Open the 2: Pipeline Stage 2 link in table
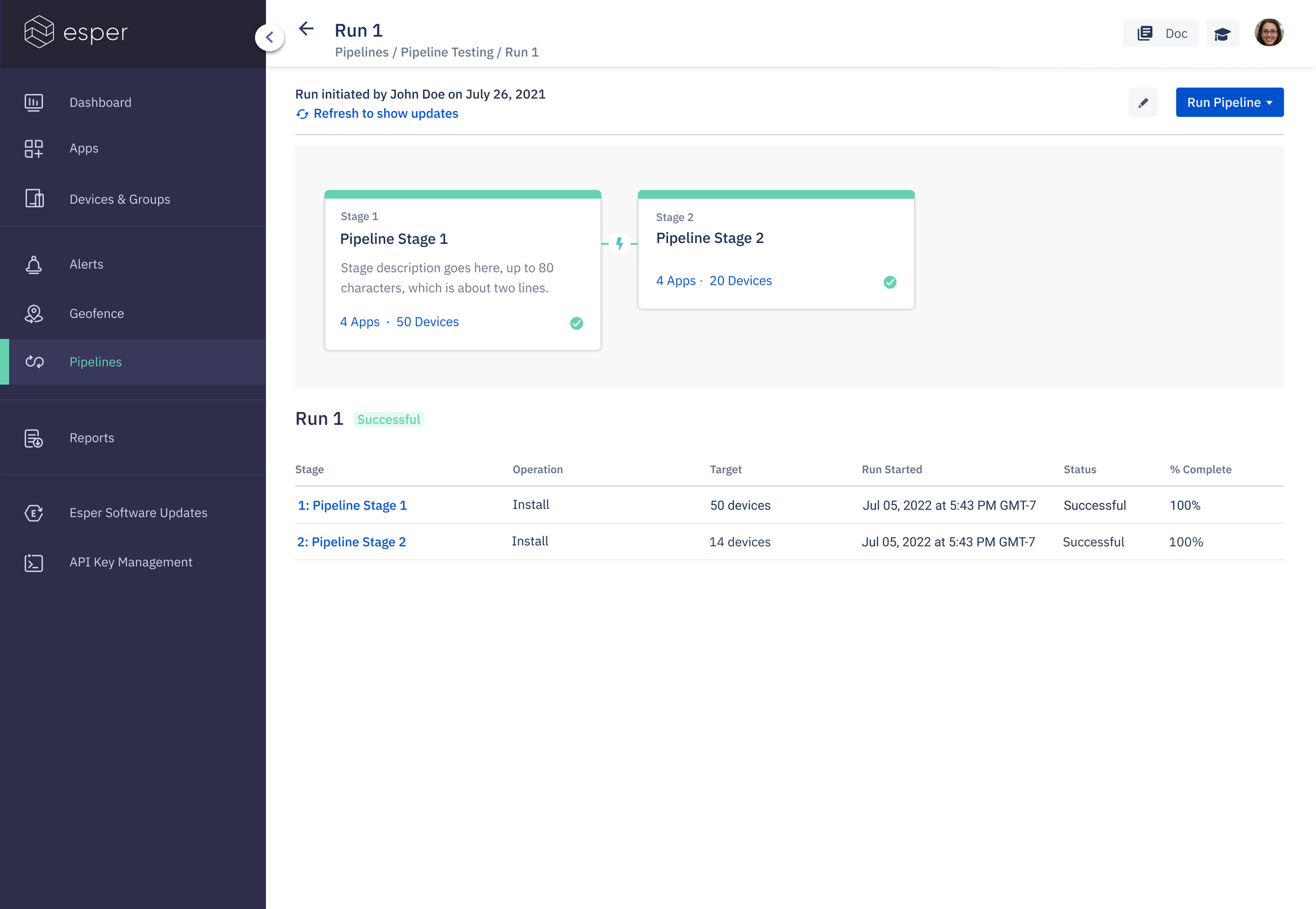Screen dimensions: 1316x909 (x=351, y=542)
